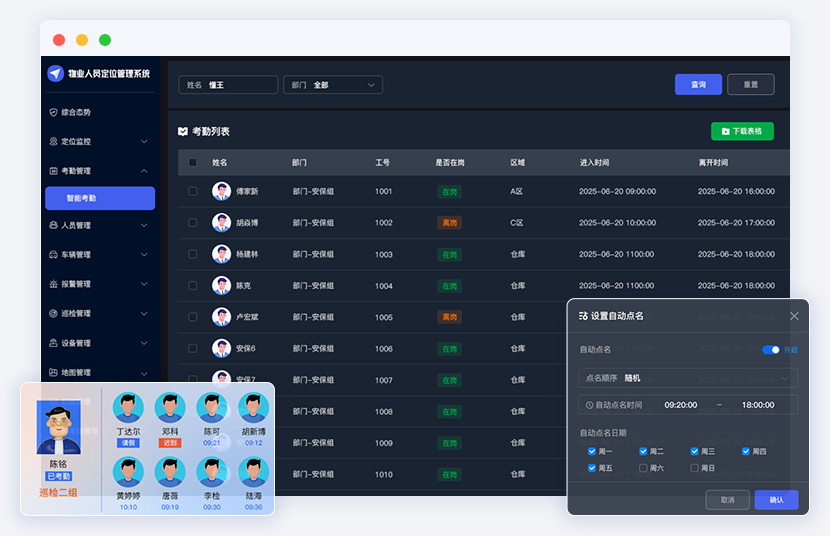Viewport: 830px width, 536px height.
Task: Click the 定位监控 location icon
Action: 53,142
